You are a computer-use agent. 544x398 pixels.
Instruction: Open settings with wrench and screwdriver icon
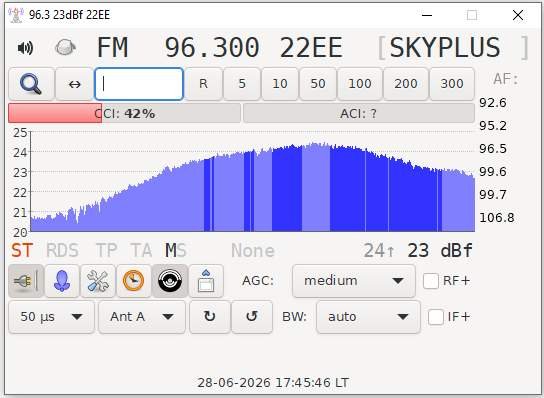coord(98,281)
